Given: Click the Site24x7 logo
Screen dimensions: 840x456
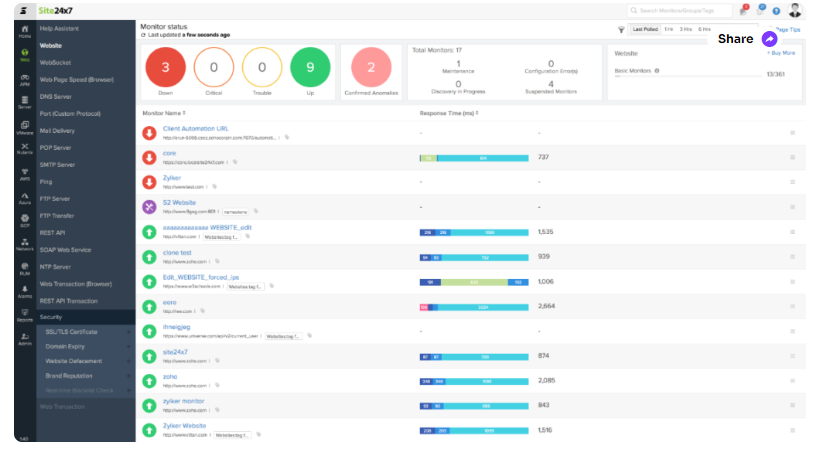Looking at the screenshot, I should [x=56, y=11].
